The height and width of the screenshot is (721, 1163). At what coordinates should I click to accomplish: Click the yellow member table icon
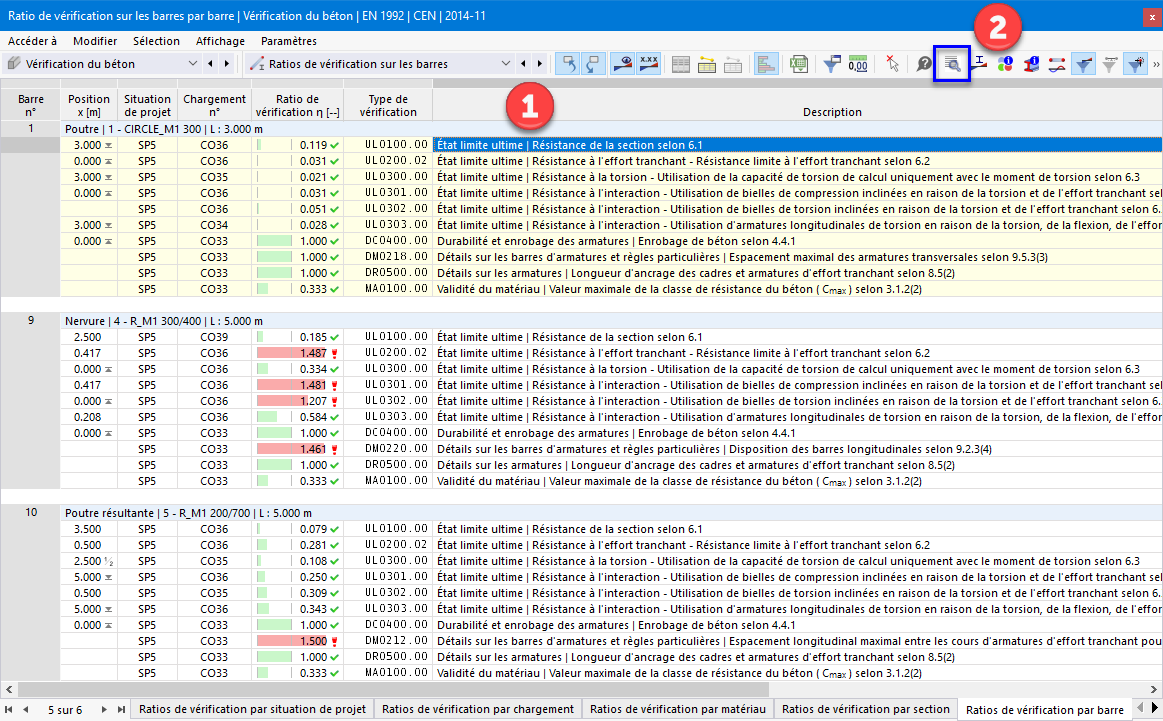point(707,65)
